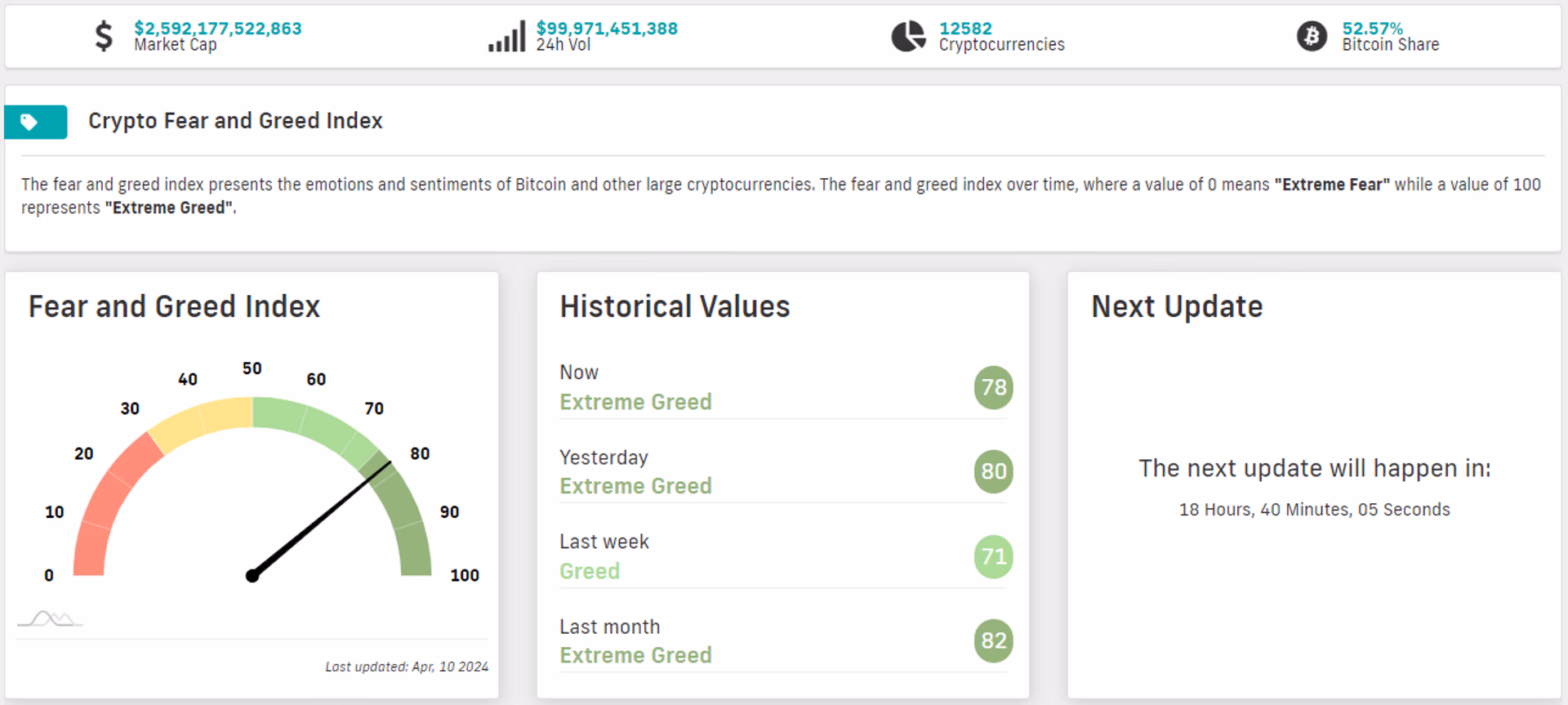The width and height of the screenshot is (1568, 705).
Task: Click the Market Cap value $2,592,177,522,863
Action: coord(218,29)
